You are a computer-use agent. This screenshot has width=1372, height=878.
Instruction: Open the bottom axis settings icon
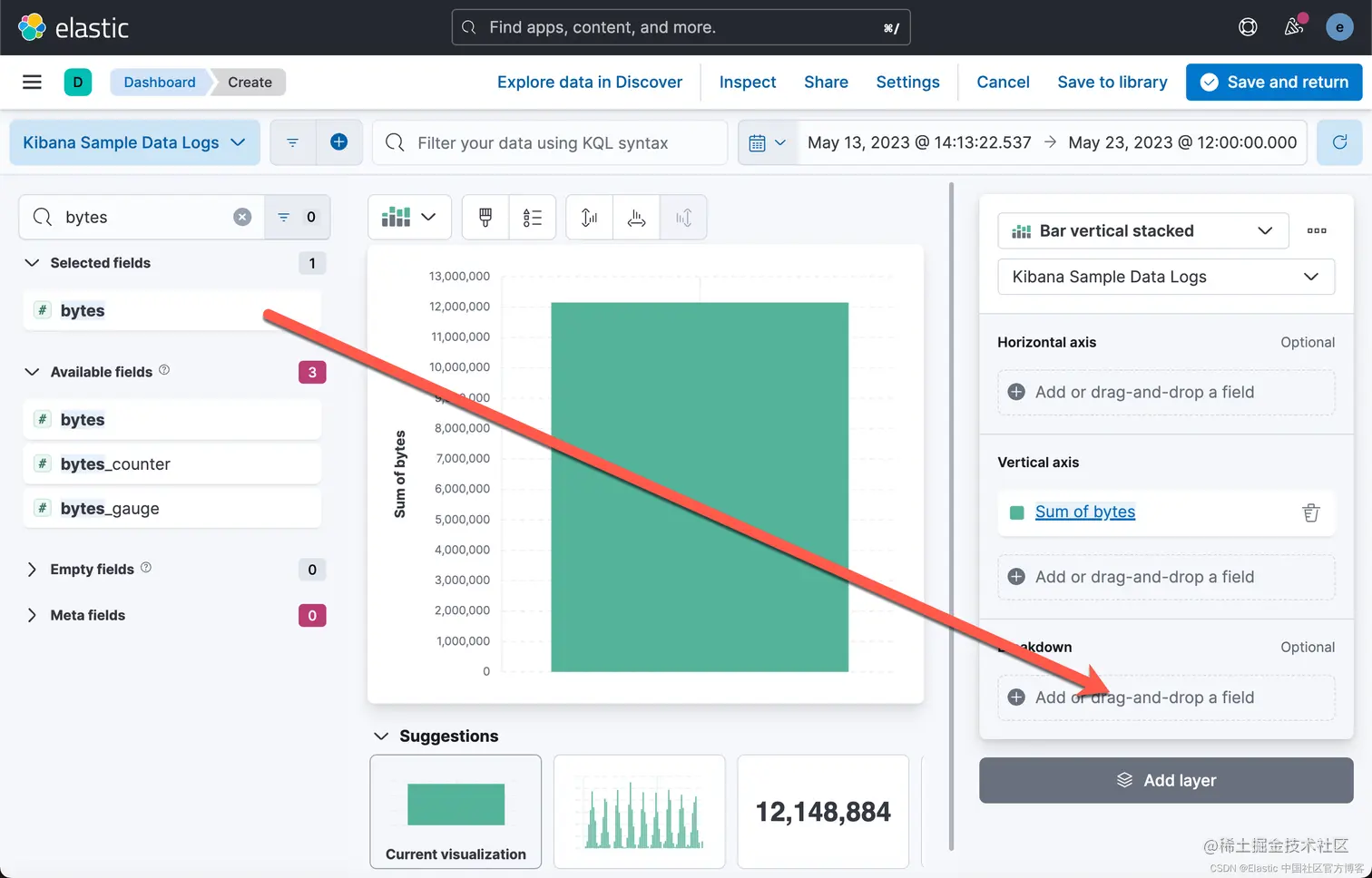(637, 218)
